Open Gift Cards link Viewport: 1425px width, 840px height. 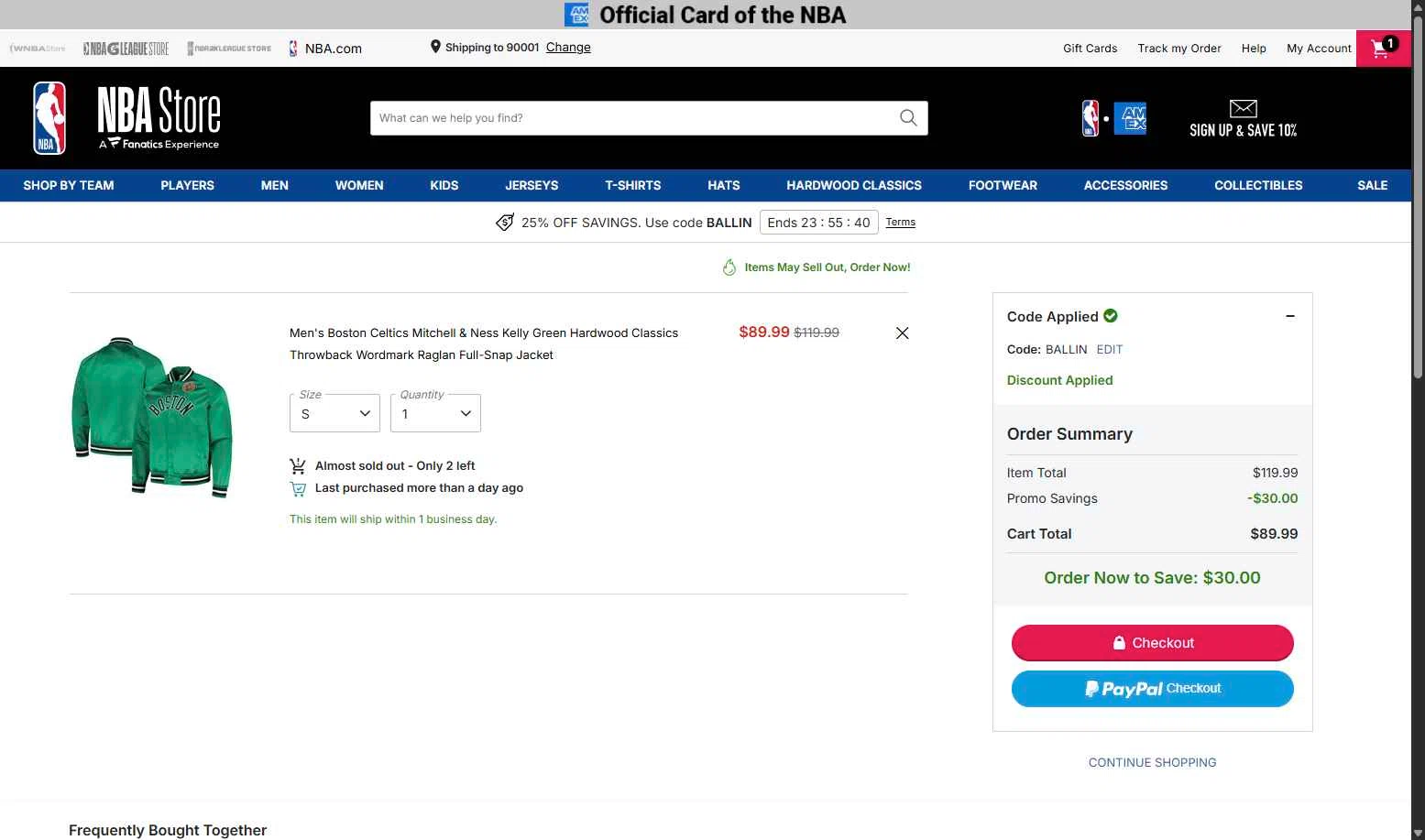click(x=1090, y=49)
